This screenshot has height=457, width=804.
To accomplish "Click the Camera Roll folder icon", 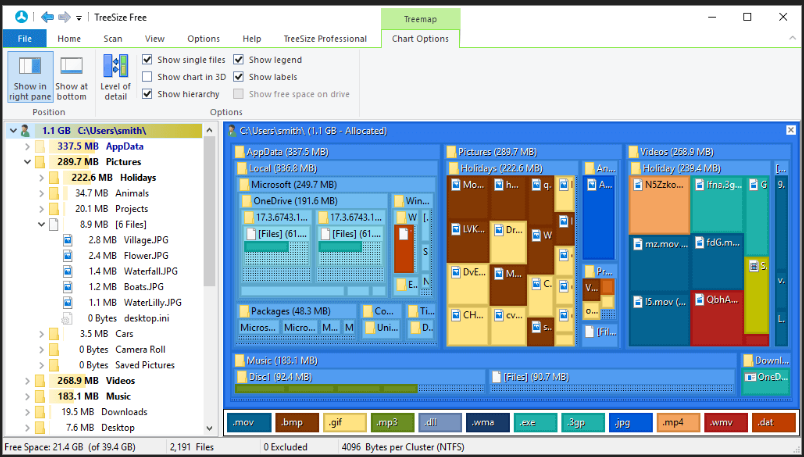I will coord(54,349).
